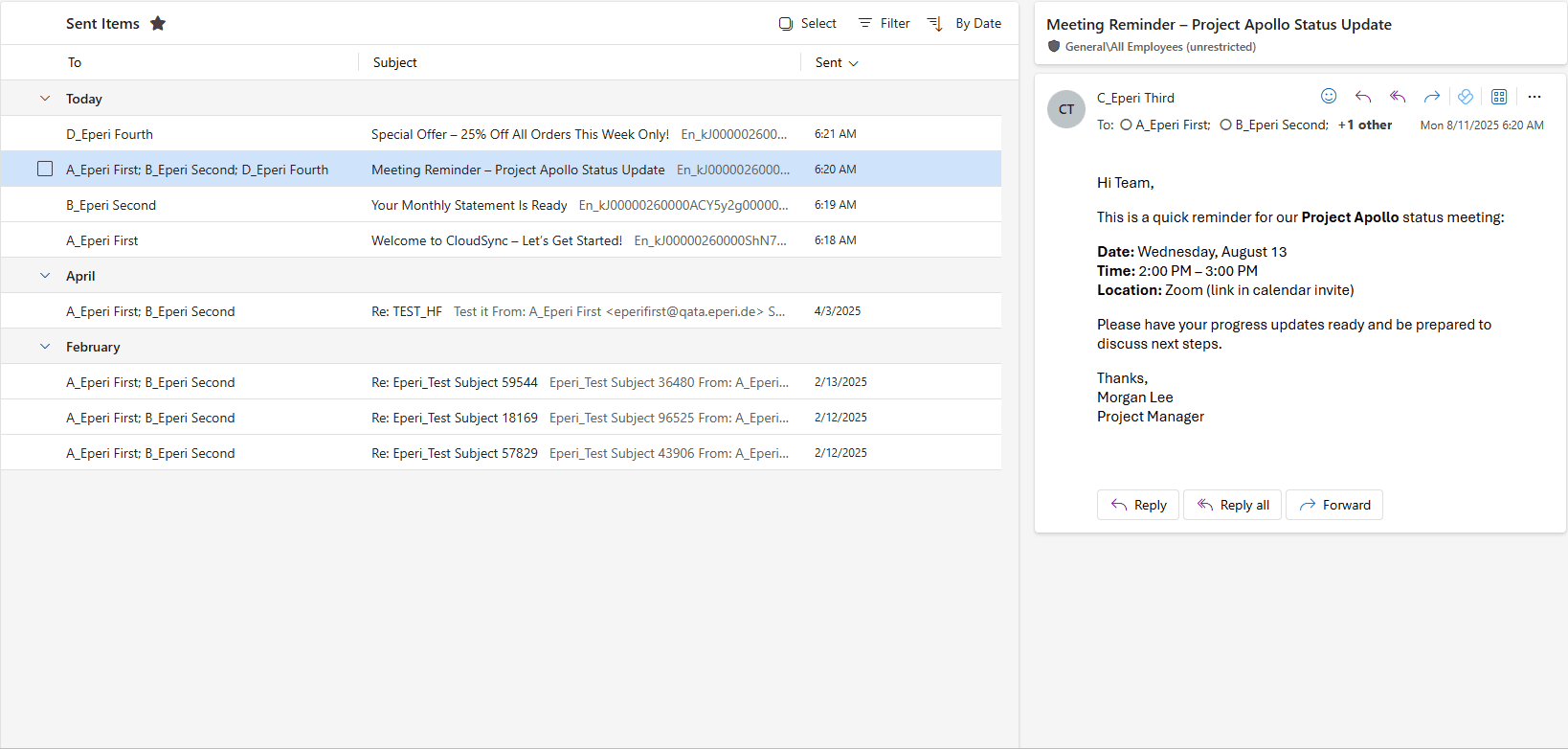Click the message date Mon 8/11/2025 6:20 AM
Image resolution: width=1568 pixels, height=749 pixels.
point(1482,125)
